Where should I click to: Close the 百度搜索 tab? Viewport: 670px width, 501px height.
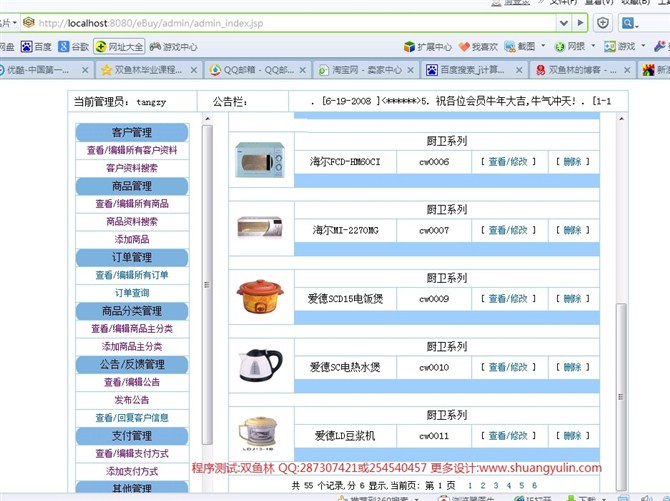click(519, 70)
